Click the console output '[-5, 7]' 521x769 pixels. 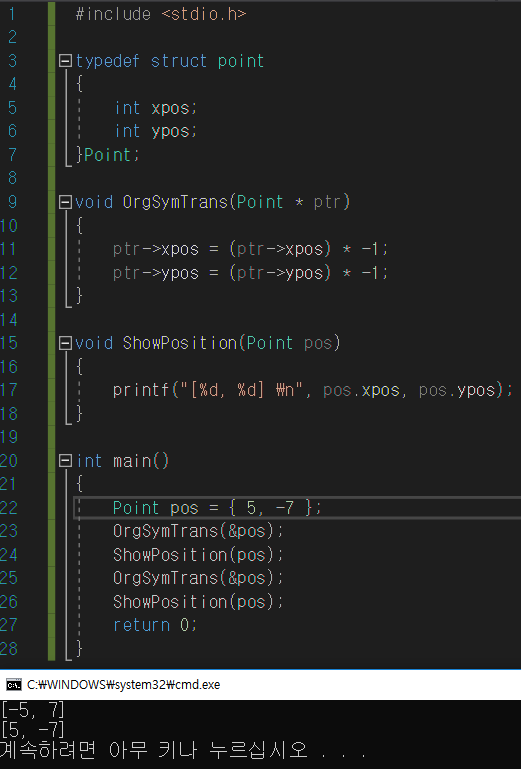pos(33,710)
